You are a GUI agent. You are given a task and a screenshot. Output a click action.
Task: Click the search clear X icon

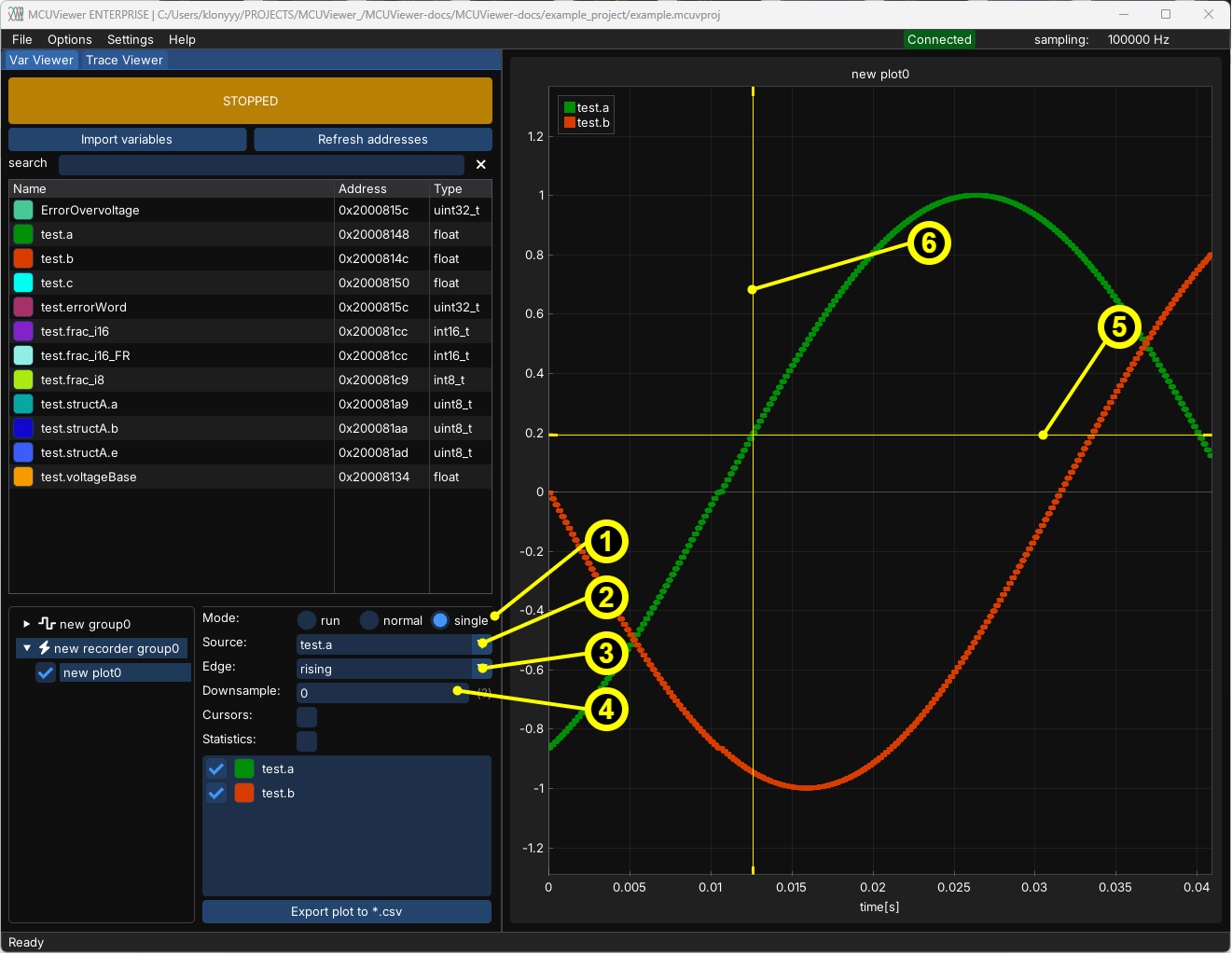click(481, 164)
